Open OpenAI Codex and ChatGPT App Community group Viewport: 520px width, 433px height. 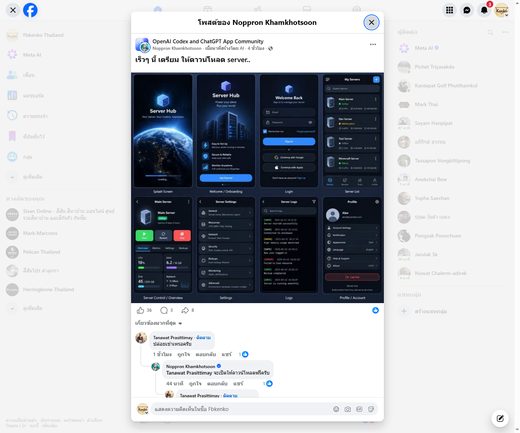pyautogui.click(x=208, y=41)
